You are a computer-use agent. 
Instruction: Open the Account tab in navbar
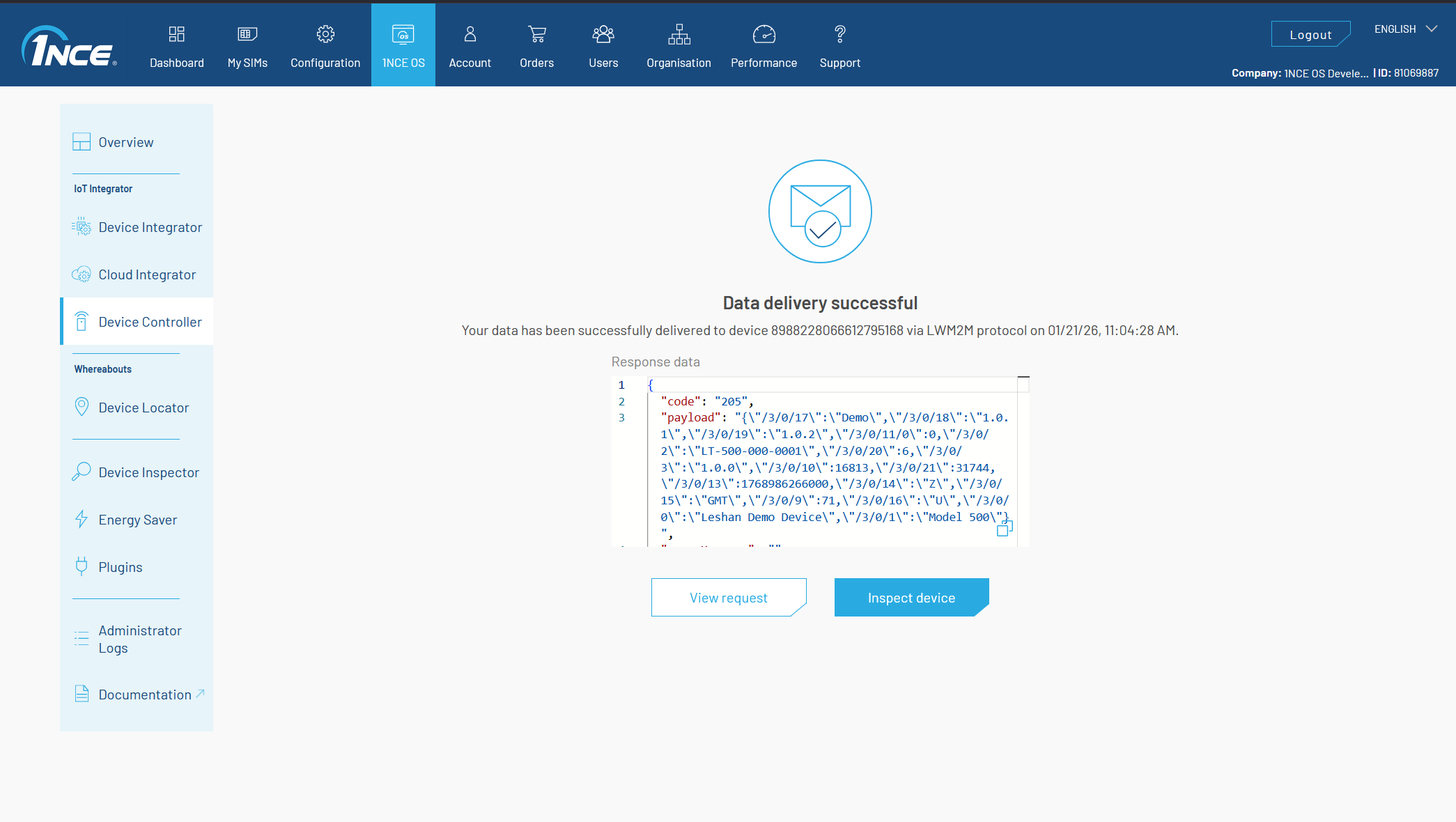(470, 46)
